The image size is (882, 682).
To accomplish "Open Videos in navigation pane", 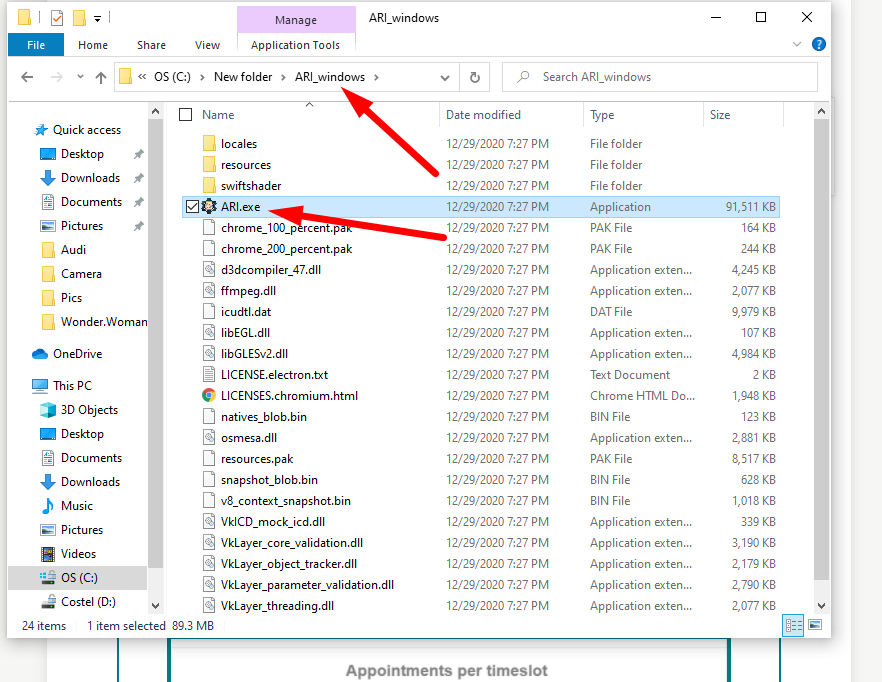I will 78,554.
